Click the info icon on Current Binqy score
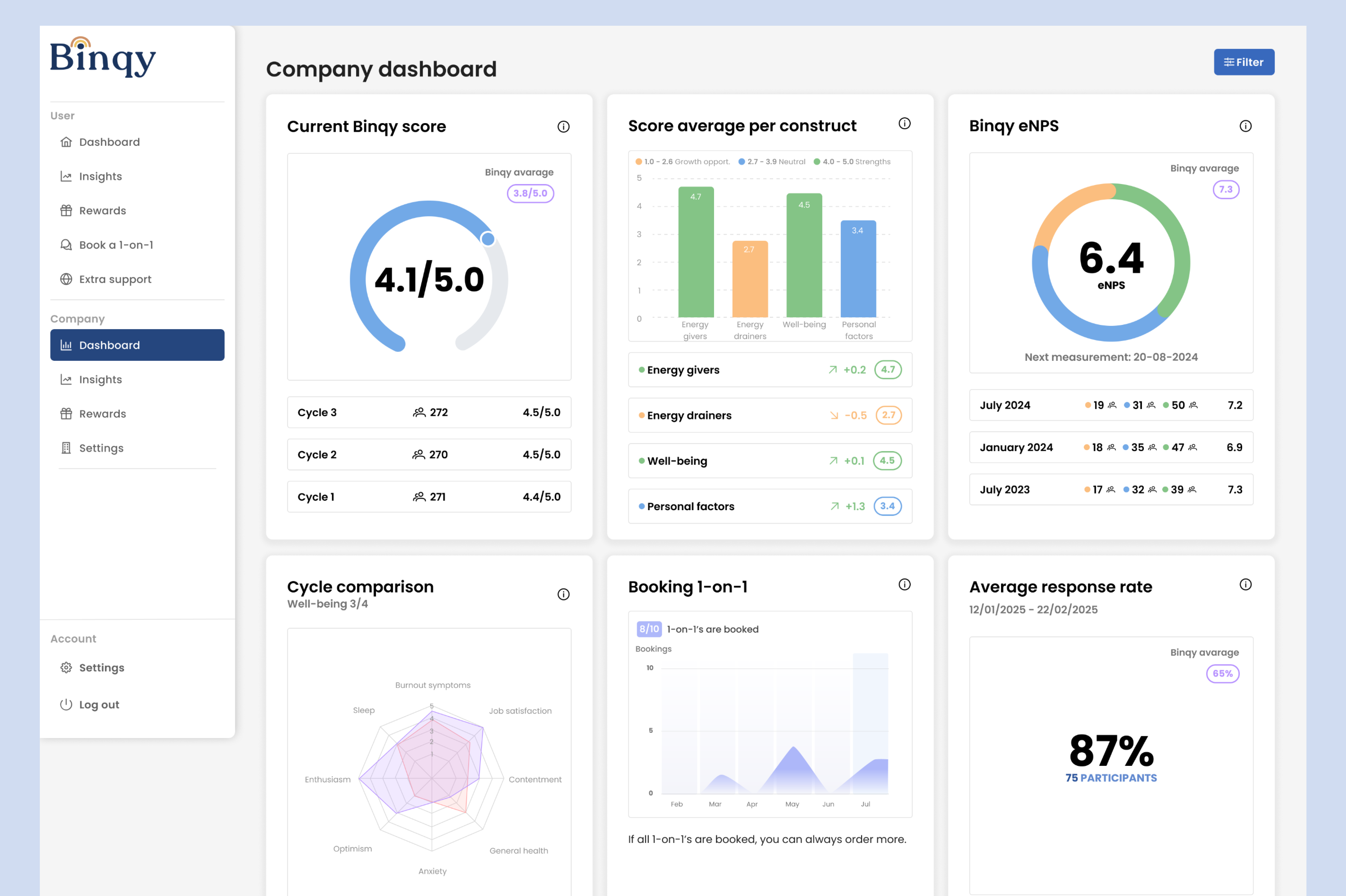 tap(564, 127)
